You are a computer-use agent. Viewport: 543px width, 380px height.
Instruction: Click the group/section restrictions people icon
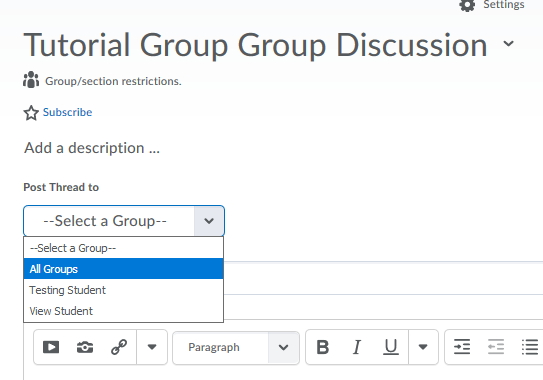[x=31, y=80]
